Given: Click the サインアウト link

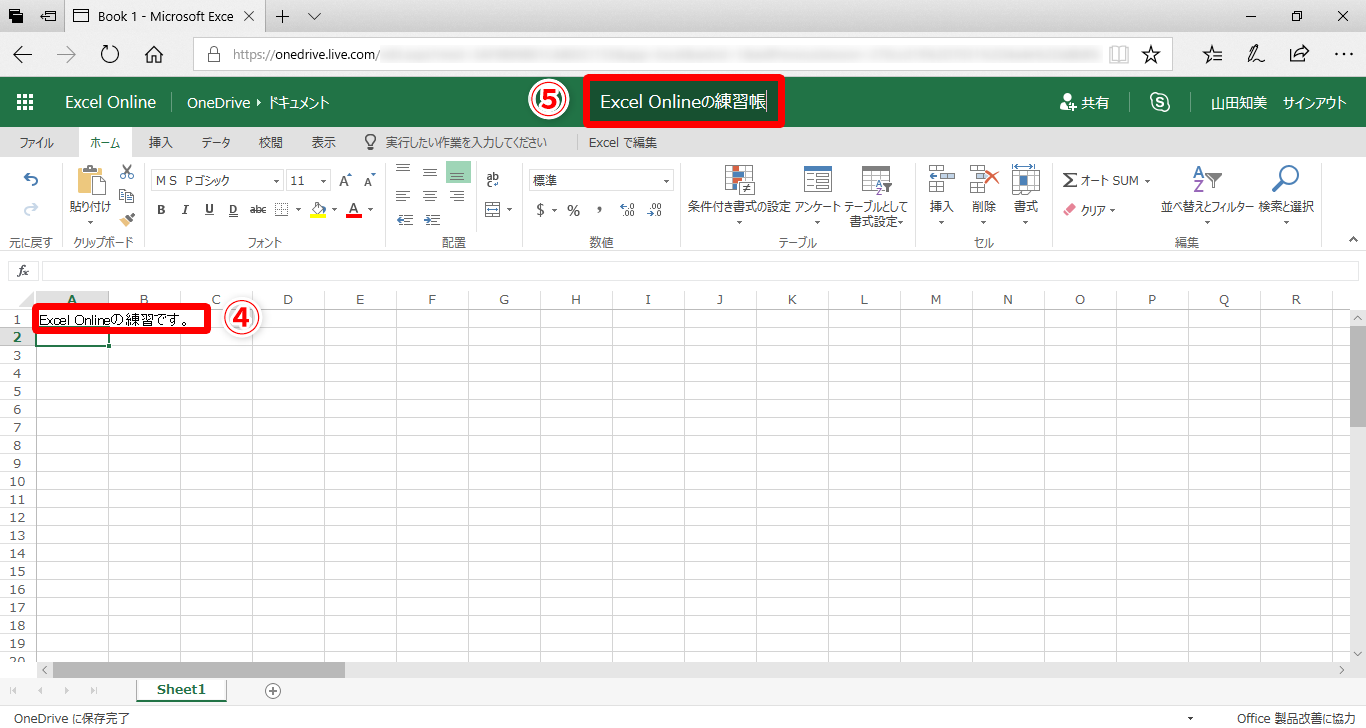Looking at the screenshot, I should (1315, 103).
